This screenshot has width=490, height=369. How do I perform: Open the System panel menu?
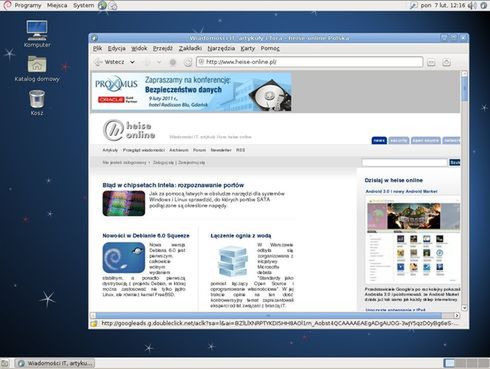click(x=83, y=5)
